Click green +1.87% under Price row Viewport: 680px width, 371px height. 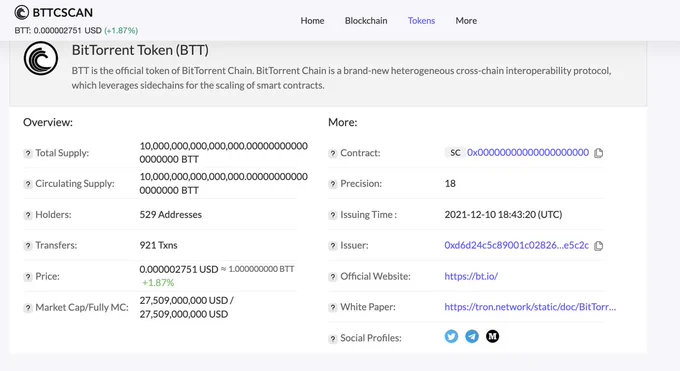tap(158, 282)
